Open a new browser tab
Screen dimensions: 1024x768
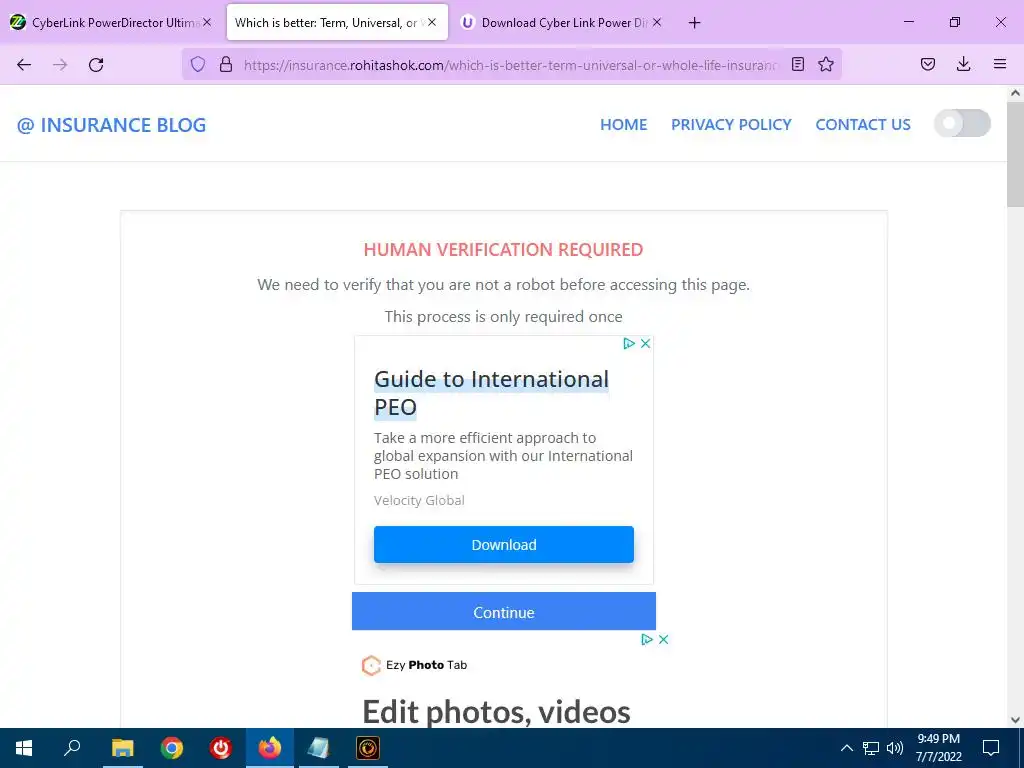pos(694,23)
